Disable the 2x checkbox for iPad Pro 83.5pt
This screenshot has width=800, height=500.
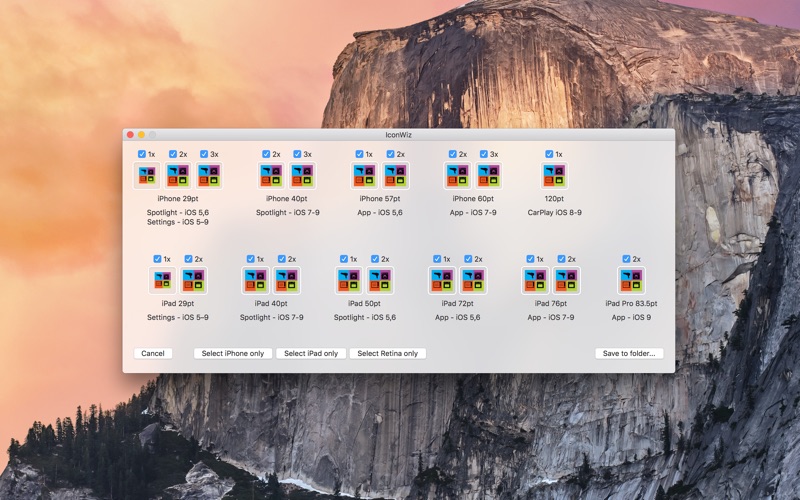pos(626,259)
